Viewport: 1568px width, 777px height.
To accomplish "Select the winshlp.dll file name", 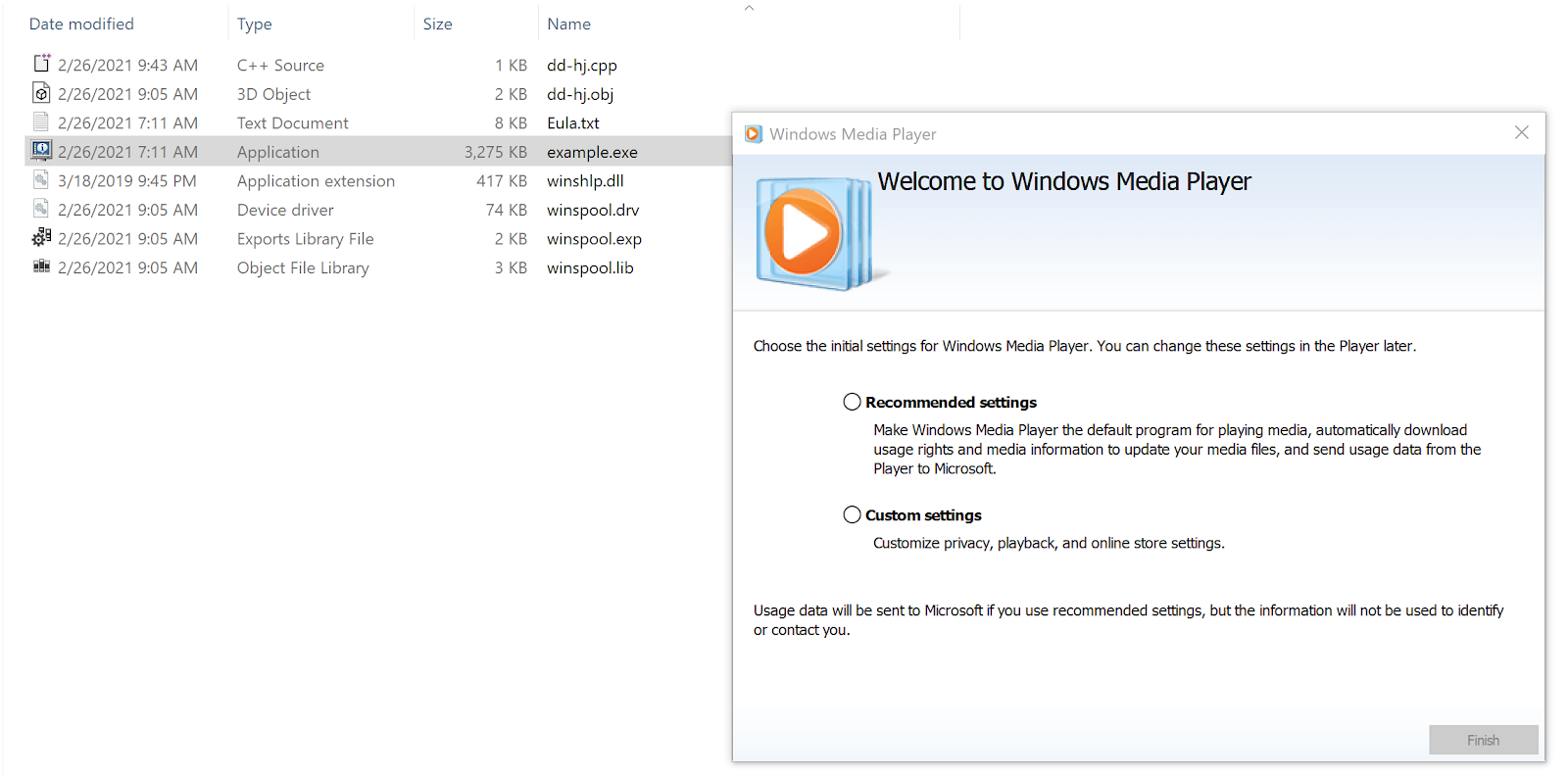I will coord(585,180).
